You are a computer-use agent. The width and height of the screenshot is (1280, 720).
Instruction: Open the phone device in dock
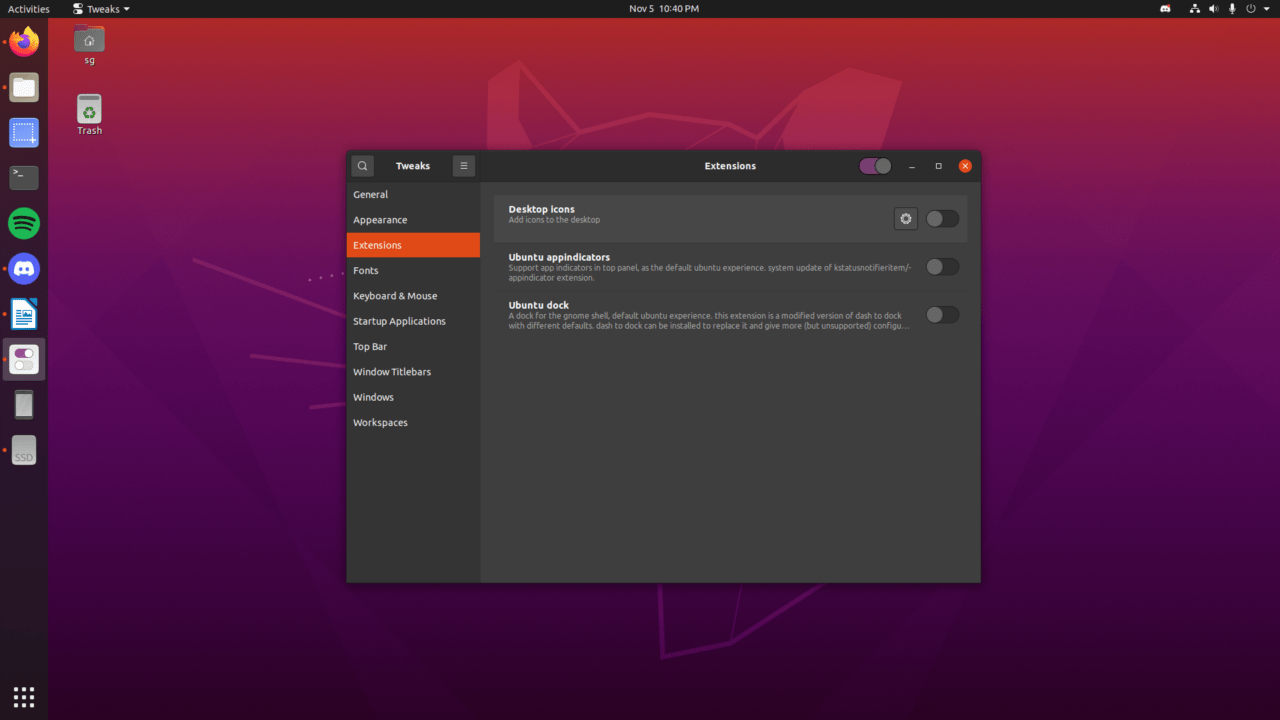(24, 405)
